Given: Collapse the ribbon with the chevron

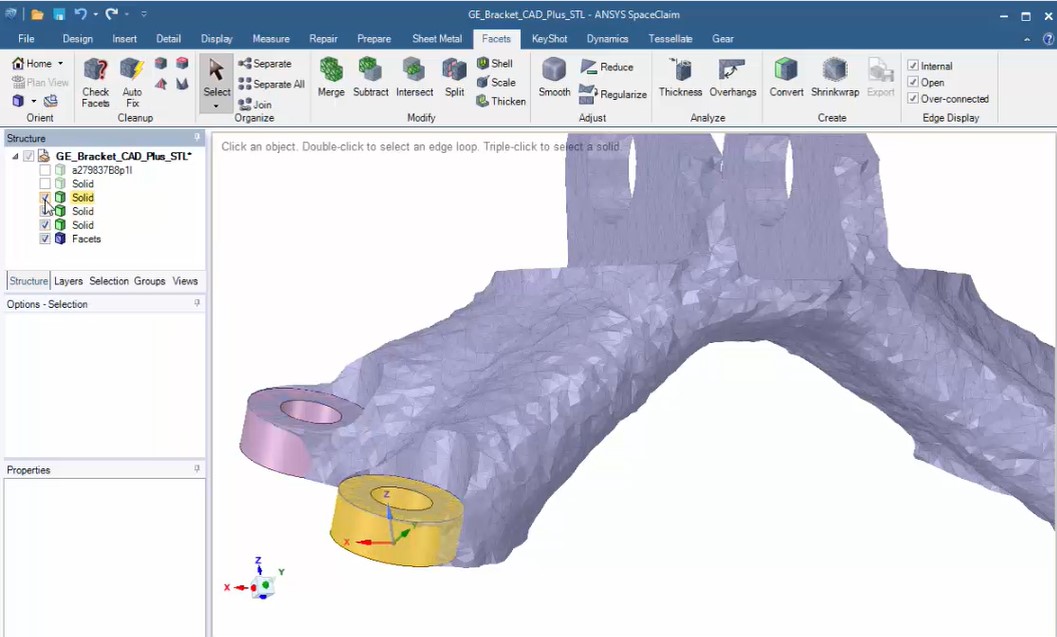Looking at the screenshot, I should (1027, 39).
